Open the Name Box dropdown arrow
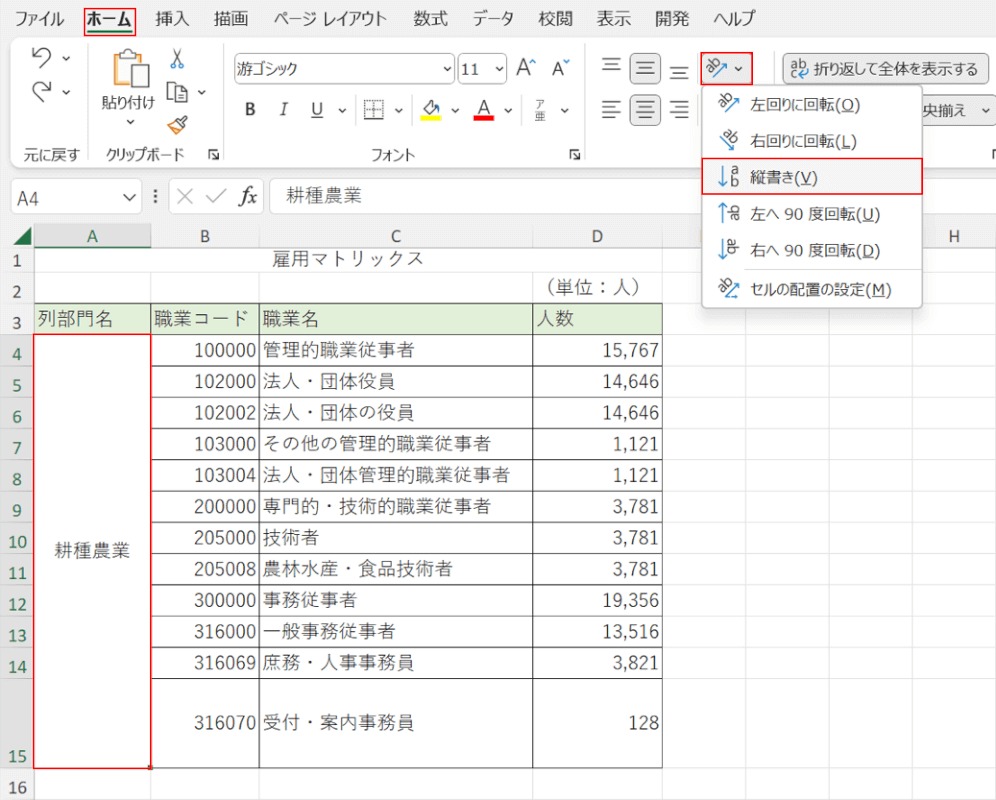Viewport: 996px width, 800px height. click(x=128, y=198)
